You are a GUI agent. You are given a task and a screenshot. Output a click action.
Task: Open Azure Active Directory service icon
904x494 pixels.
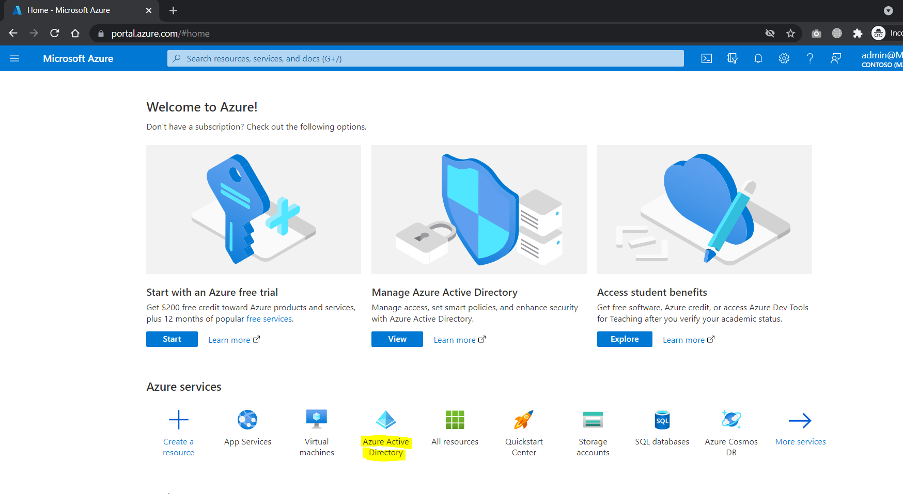[x=386, y=419]
